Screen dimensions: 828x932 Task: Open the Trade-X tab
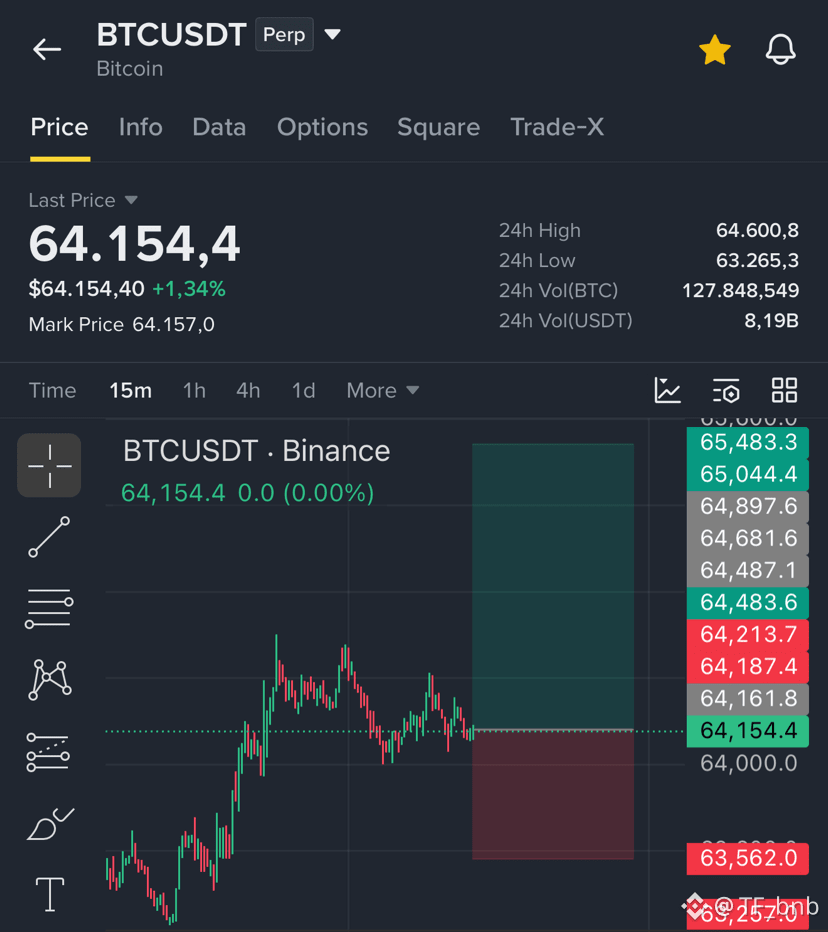(557, 127)
